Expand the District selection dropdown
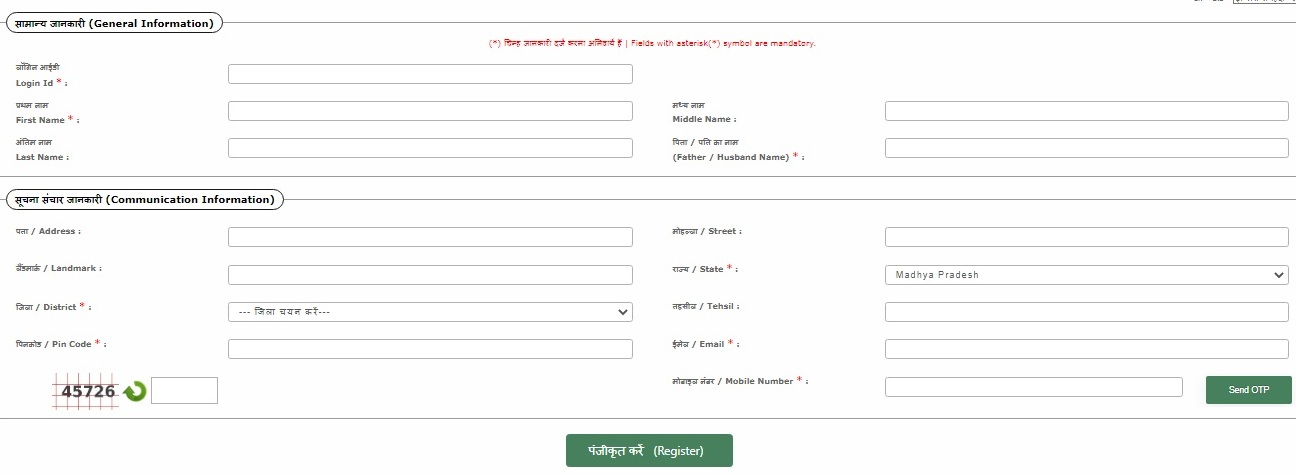This screenshot has width=1296, height=475. point(430,312)
